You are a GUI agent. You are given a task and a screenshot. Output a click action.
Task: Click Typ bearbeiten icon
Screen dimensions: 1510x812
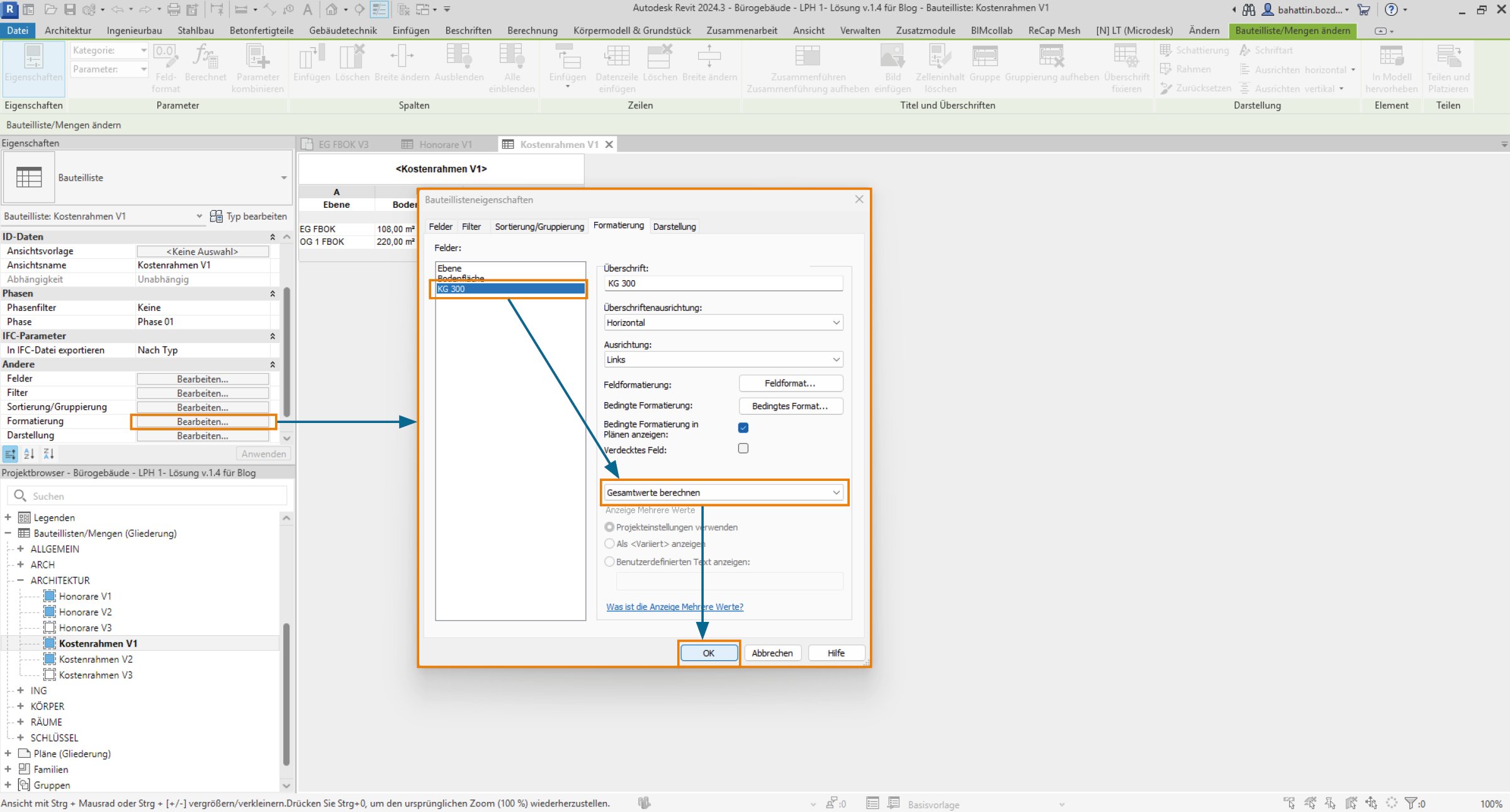coord(216,216)
